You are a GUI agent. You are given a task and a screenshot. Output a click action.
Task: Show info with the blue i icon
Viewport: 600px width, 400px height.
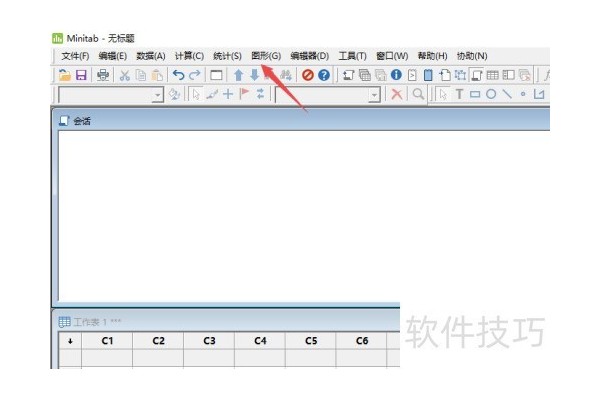pos(396,75)
